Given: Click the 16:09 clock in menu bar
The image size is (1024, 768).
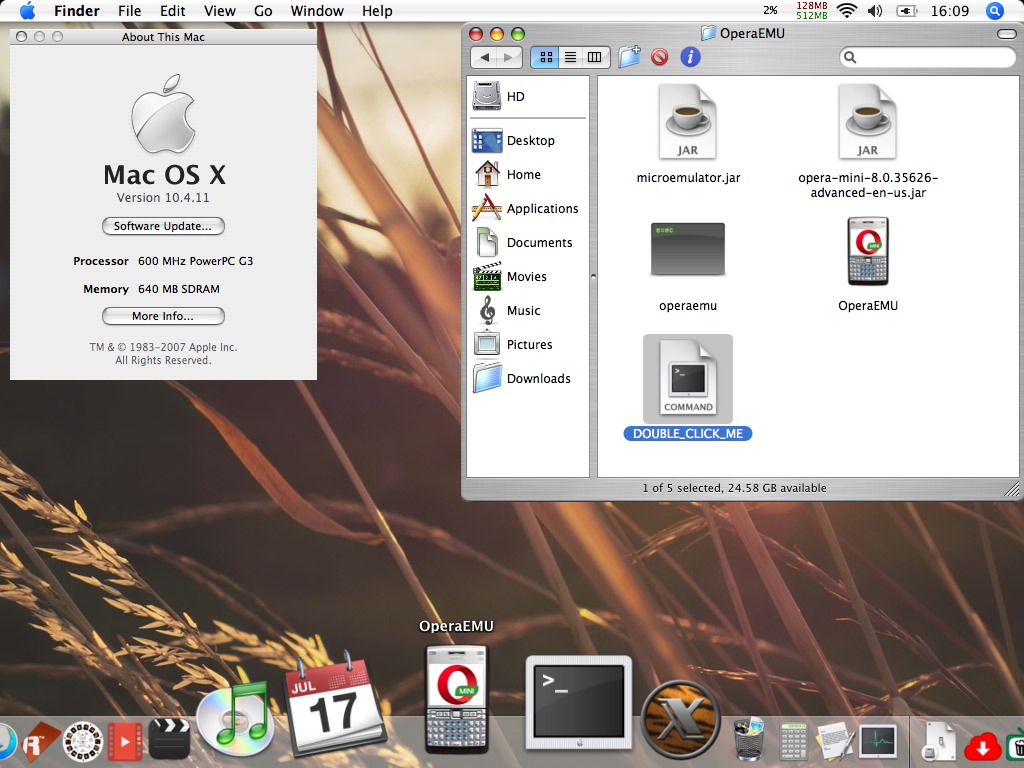Looking at the screenshot, I should [950, 11].
